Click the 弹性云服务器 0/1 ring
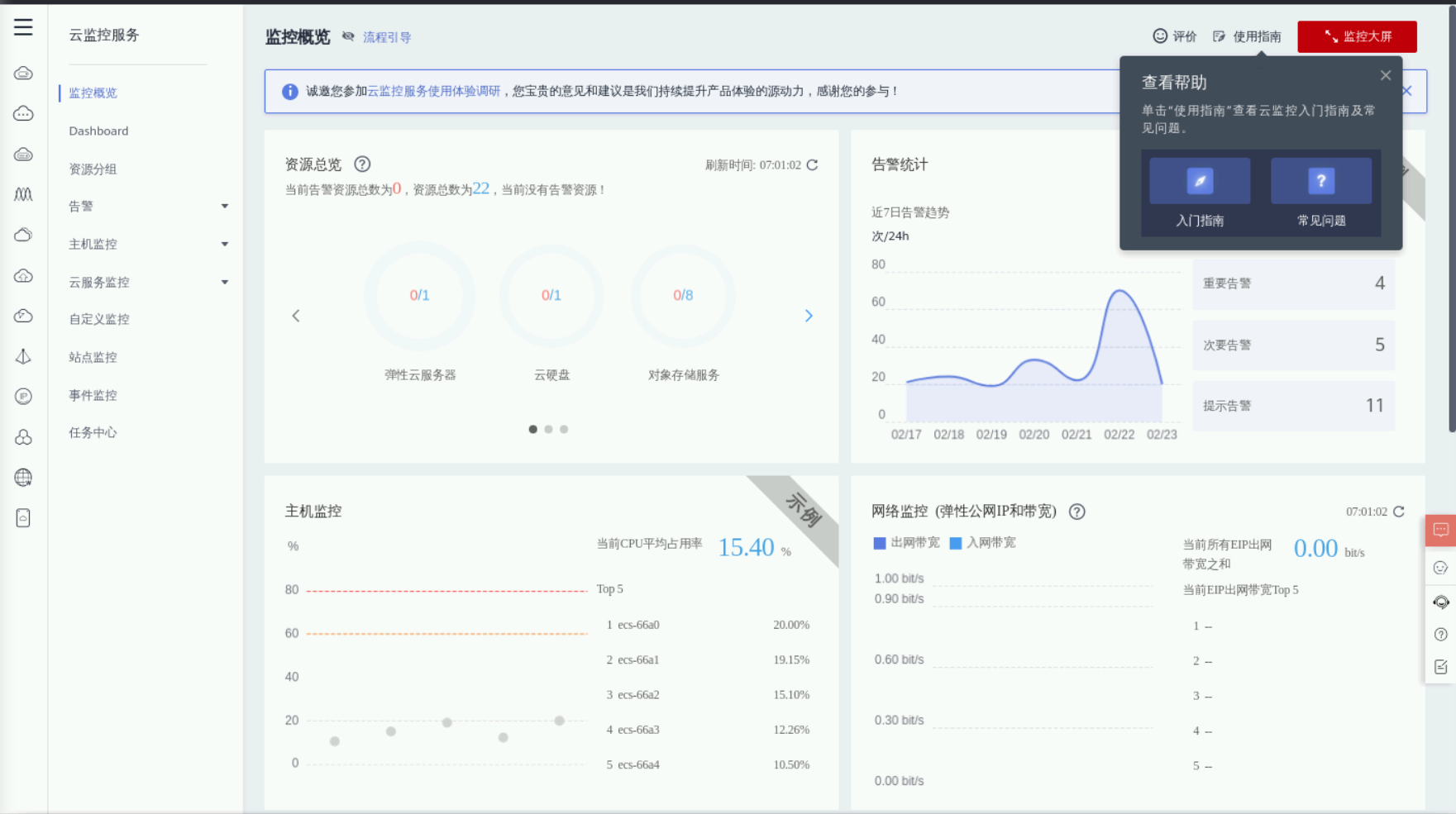 tap(419, 295)
